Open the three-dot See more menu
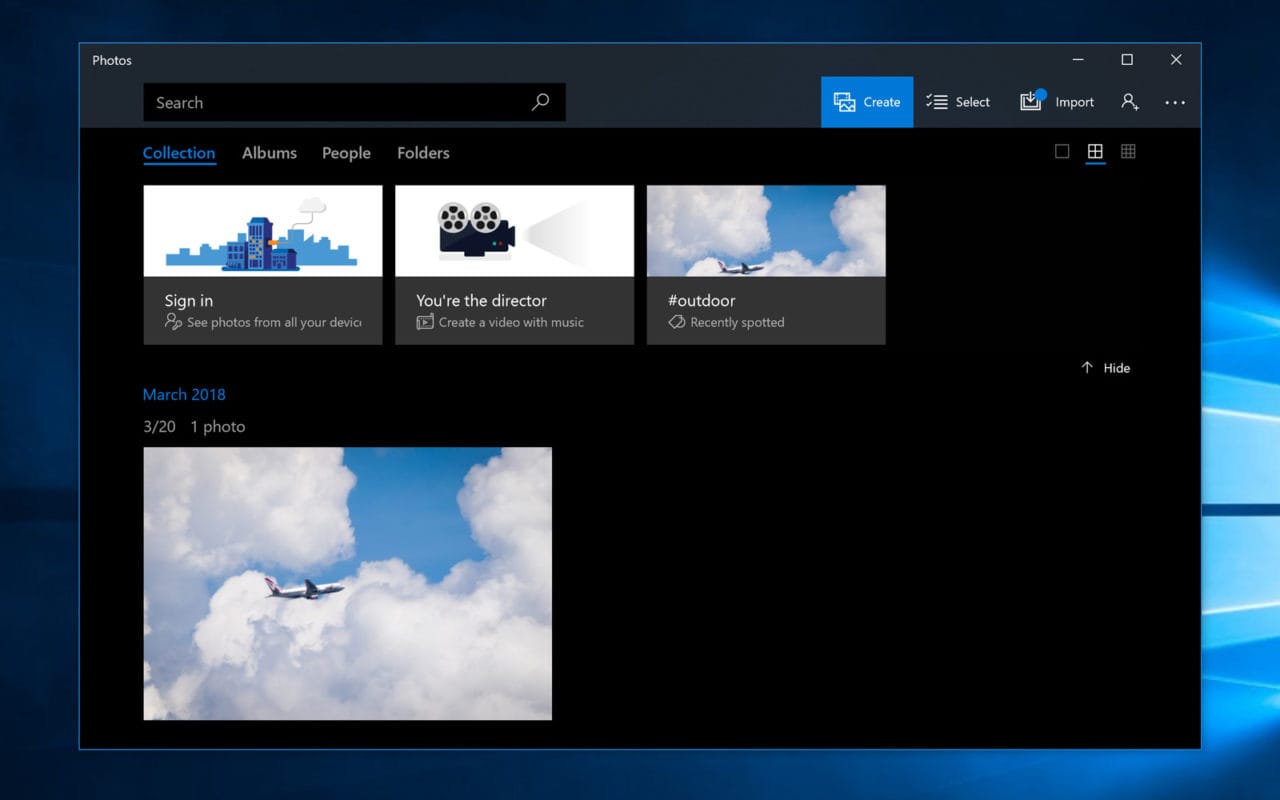Screen dimensions: 1280x800 (1175, 102)
